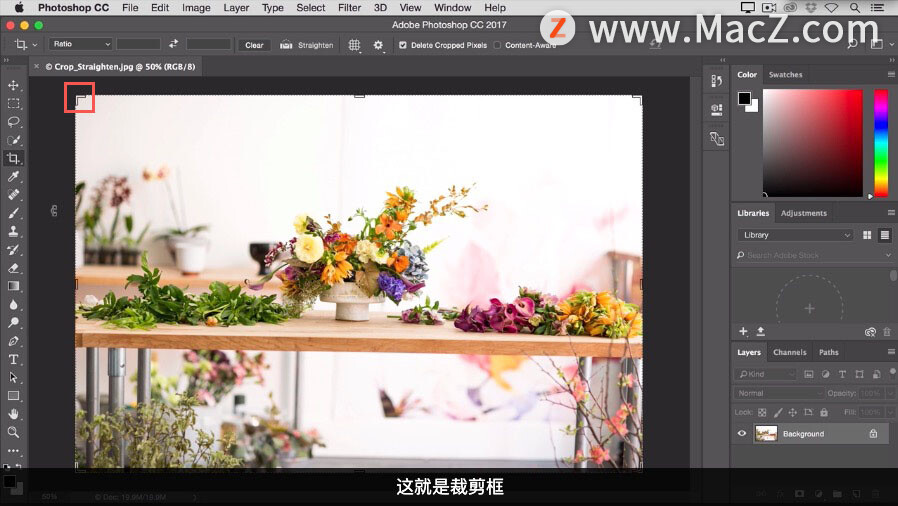Click the Background layer thumbnail
Image resolution: width=898 pixels, height=506 pixels.
[x=766, y=433]
